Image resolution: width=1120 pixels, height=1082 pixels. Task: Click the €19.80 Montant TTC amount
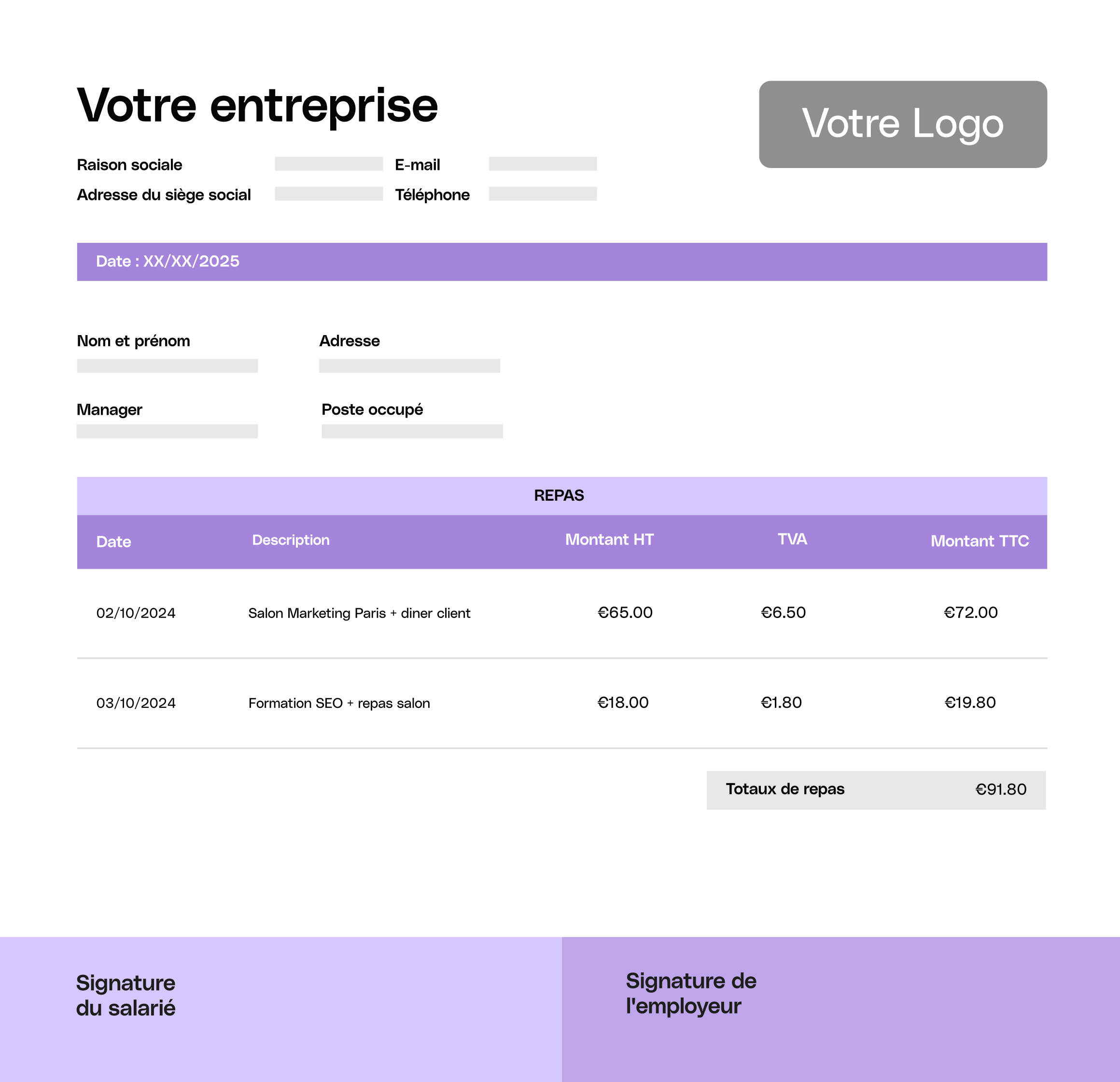(970, 703)
